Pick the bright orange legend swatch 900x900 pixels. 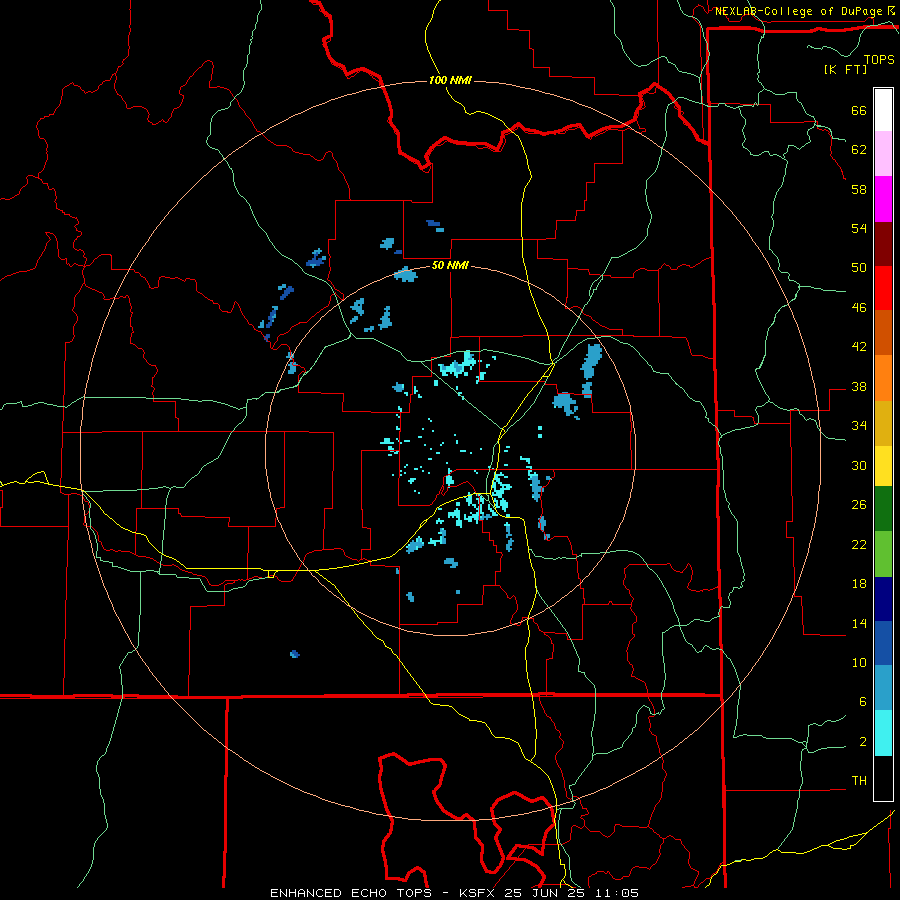[883, 378]
